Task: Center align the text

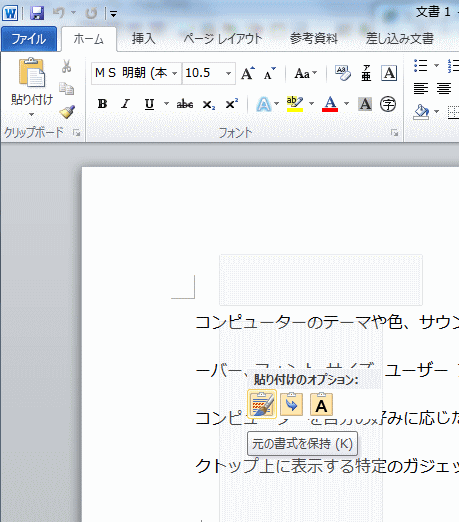Action: (x=444, y=89)
